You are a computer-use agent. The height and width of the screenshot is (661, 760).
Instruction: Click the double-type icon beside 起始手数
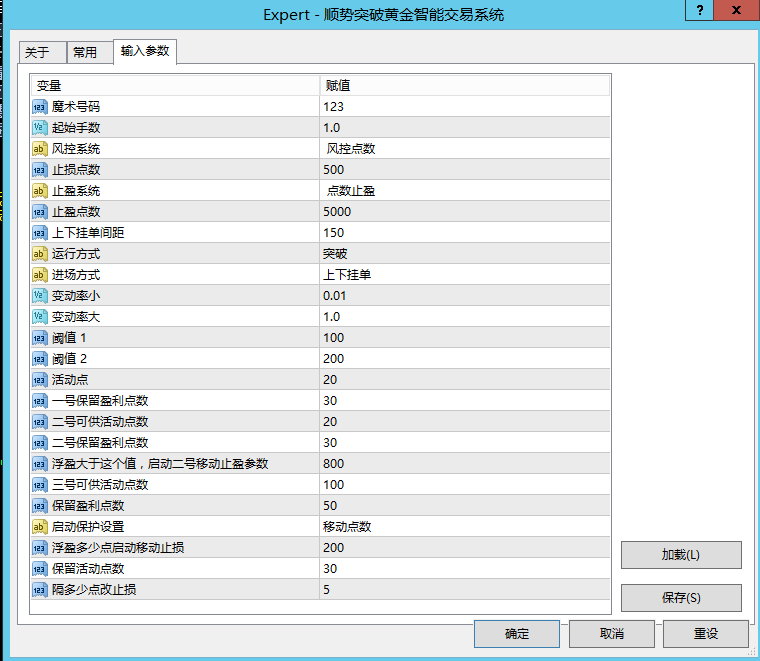[x=40, y=128]
